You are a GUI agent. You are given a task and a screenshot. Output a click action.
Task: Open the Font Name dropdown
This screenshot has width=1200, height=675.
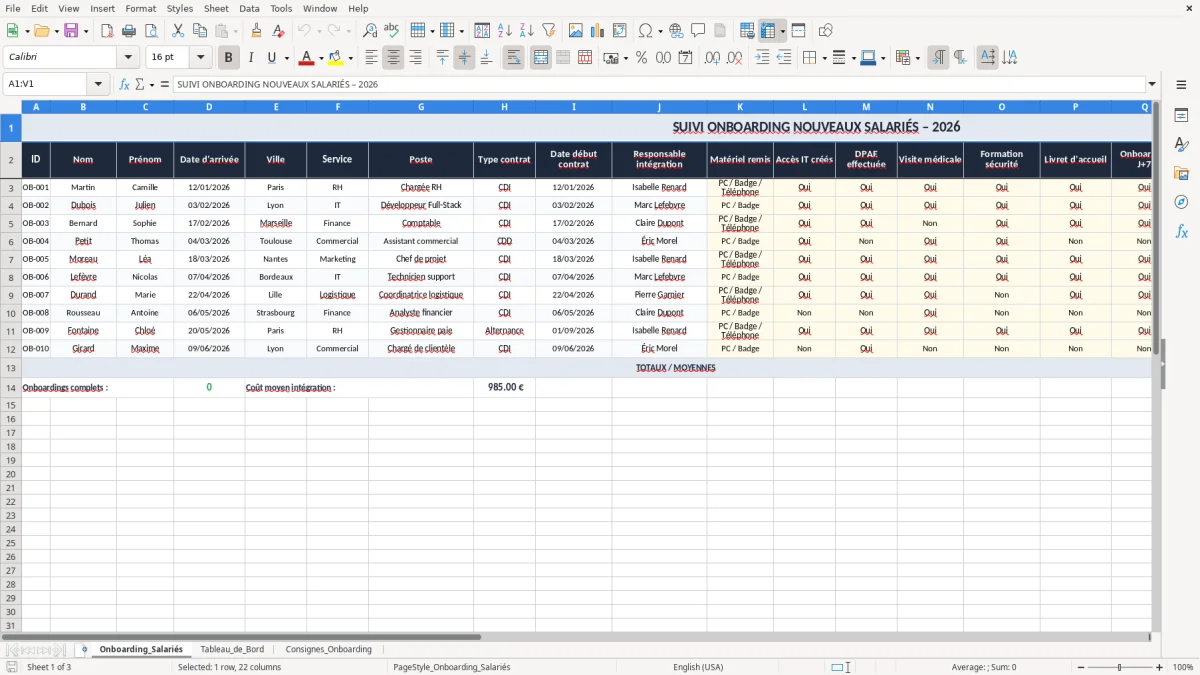coord(128,58)
